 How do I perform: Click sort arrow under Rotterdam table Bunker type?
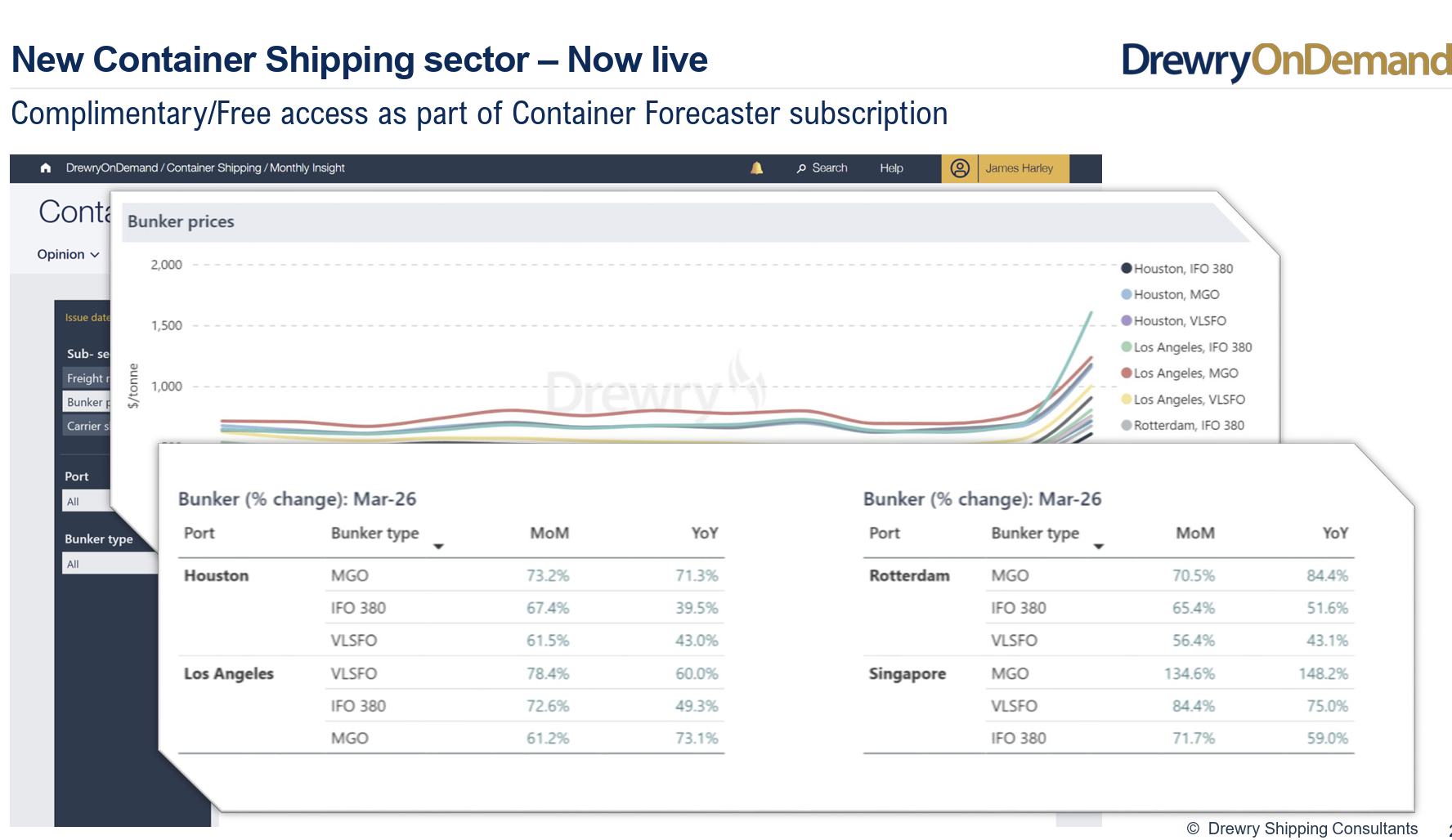click(x=1099, y=547)
